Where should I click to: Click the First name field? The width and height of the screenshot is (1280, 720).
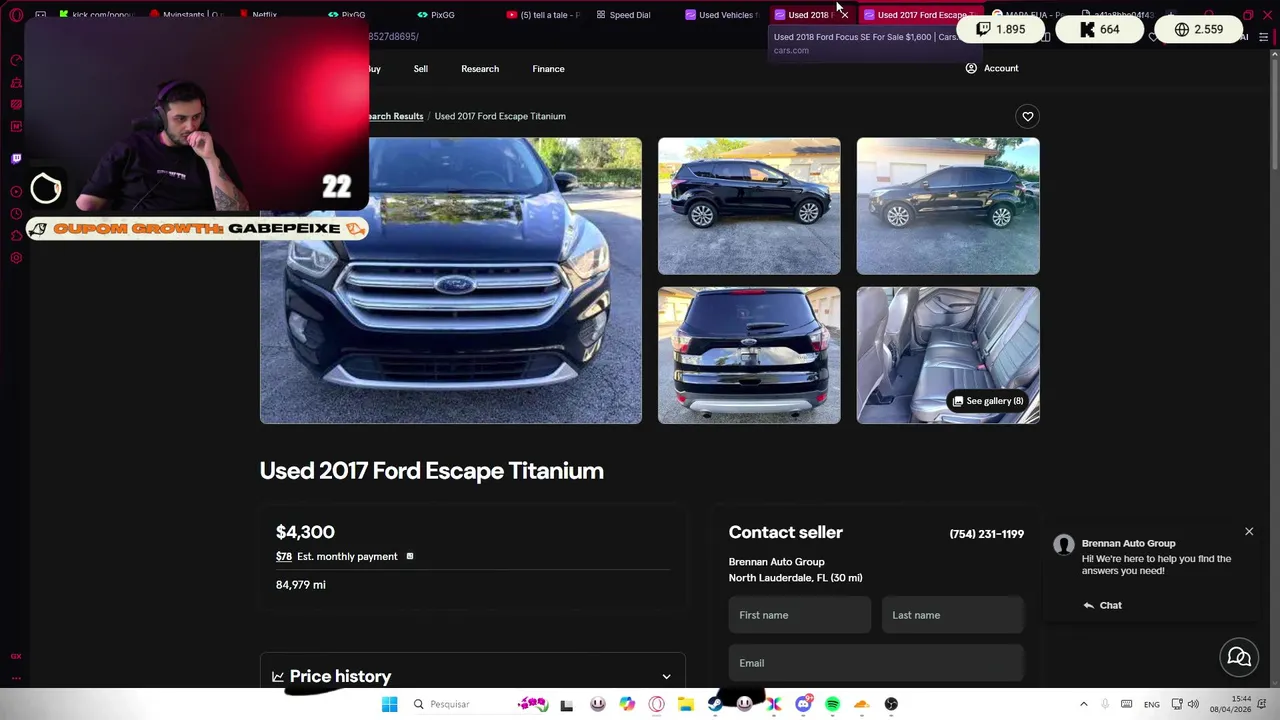click(x=800, y=615)
